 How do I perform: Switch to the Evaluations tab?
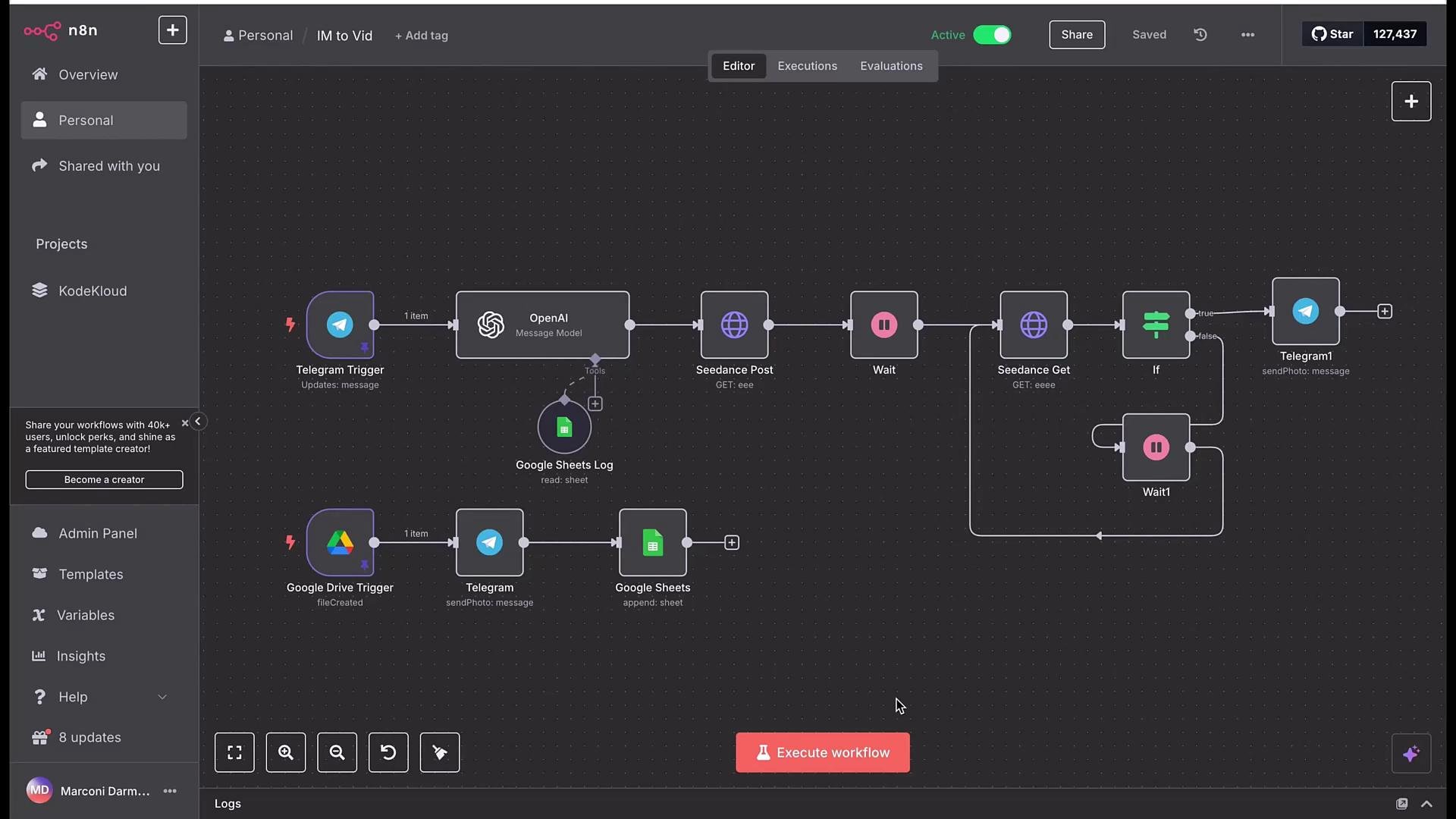tap(891, 66)
